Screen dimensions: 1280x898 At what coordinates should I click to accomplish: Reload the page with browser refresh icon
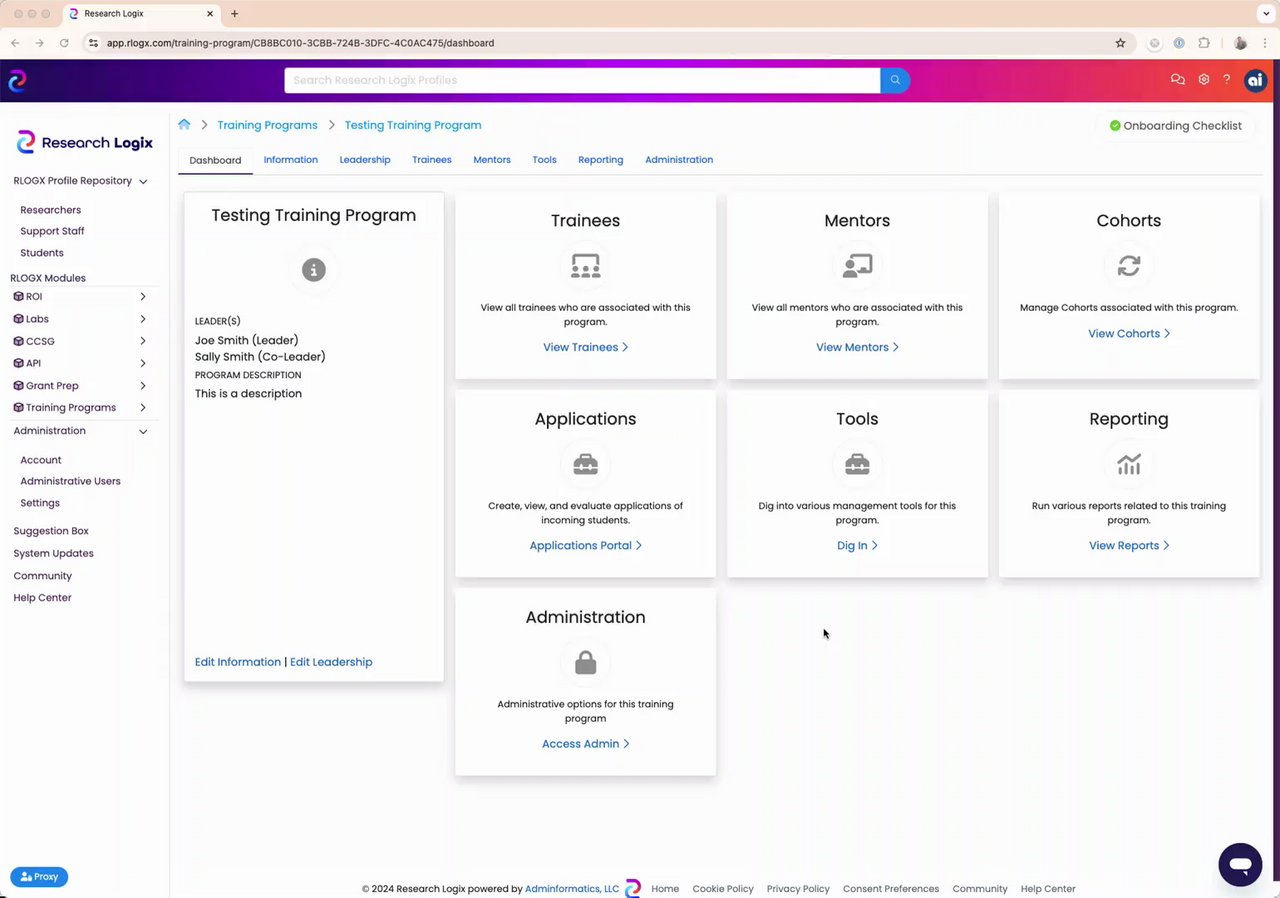coord(64,43)
